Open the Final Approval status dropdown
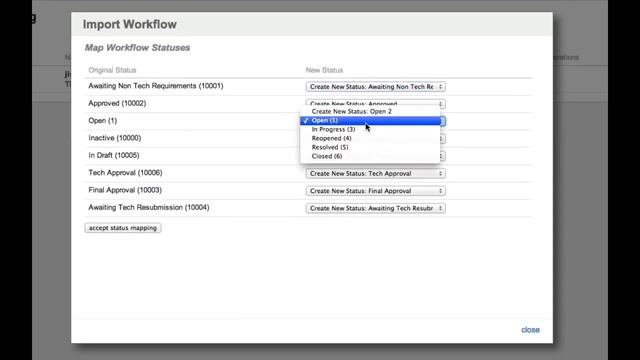This screenshot has height=360, width=640. coord(376,191)
